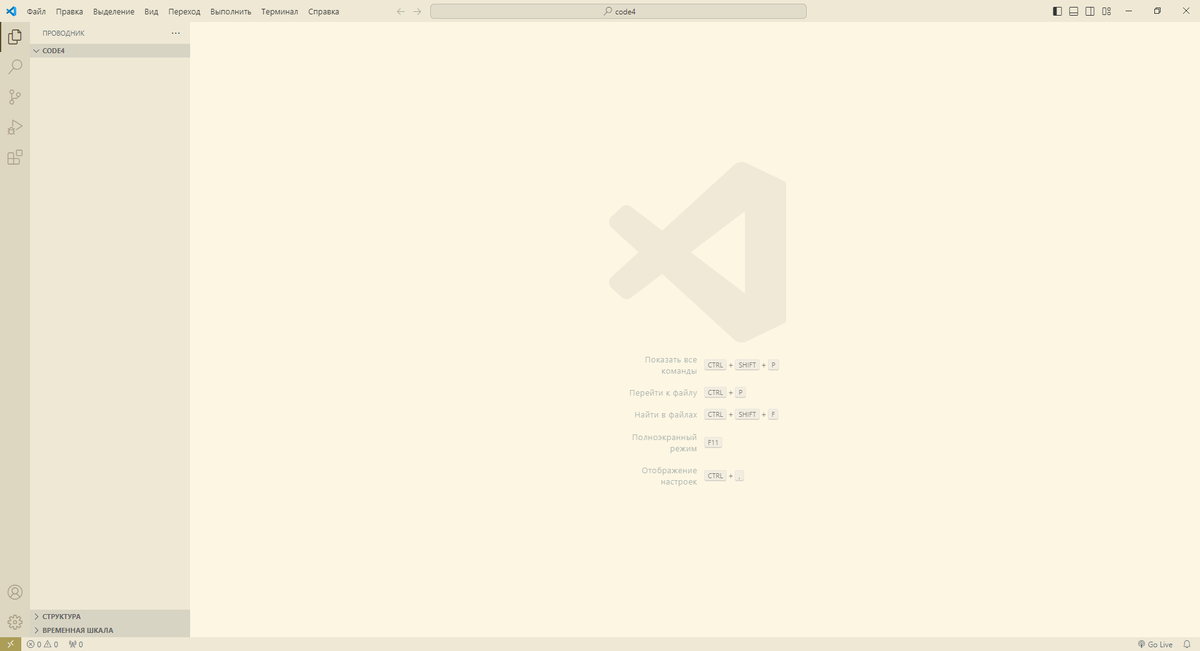This screenshot has height=651, width=1200.
Task: Click the code4 command center search box
Action: click(618, 12)
